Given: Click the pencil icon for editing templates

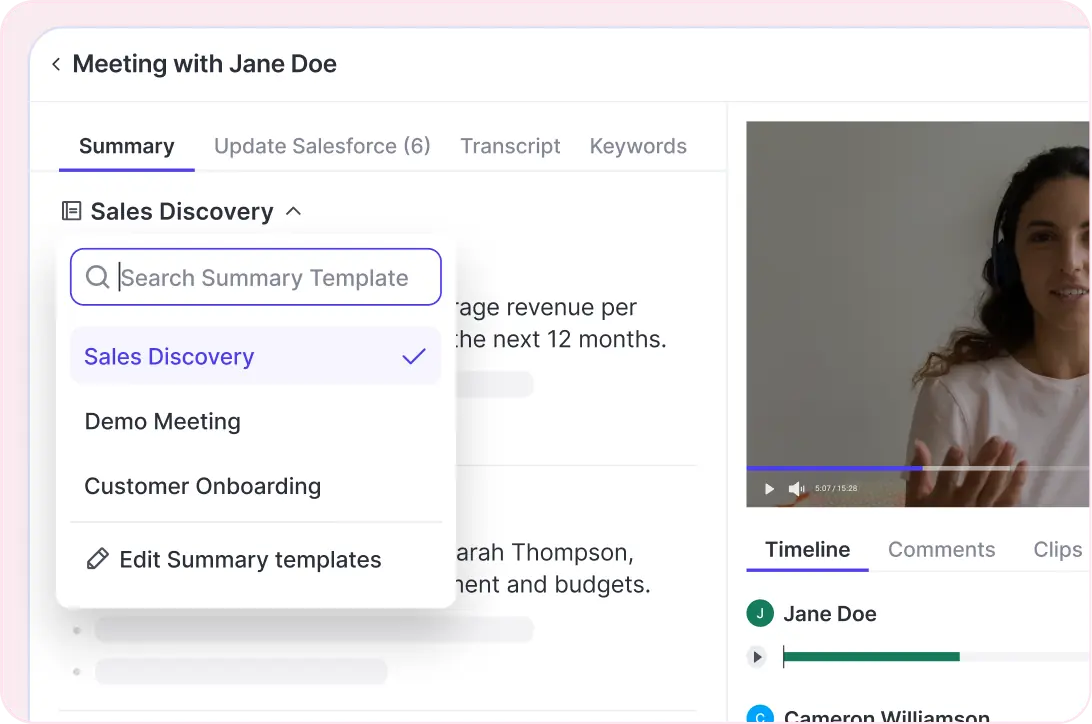Looking at the screenshot, I should pyautogui.click(x=98, y=559).
